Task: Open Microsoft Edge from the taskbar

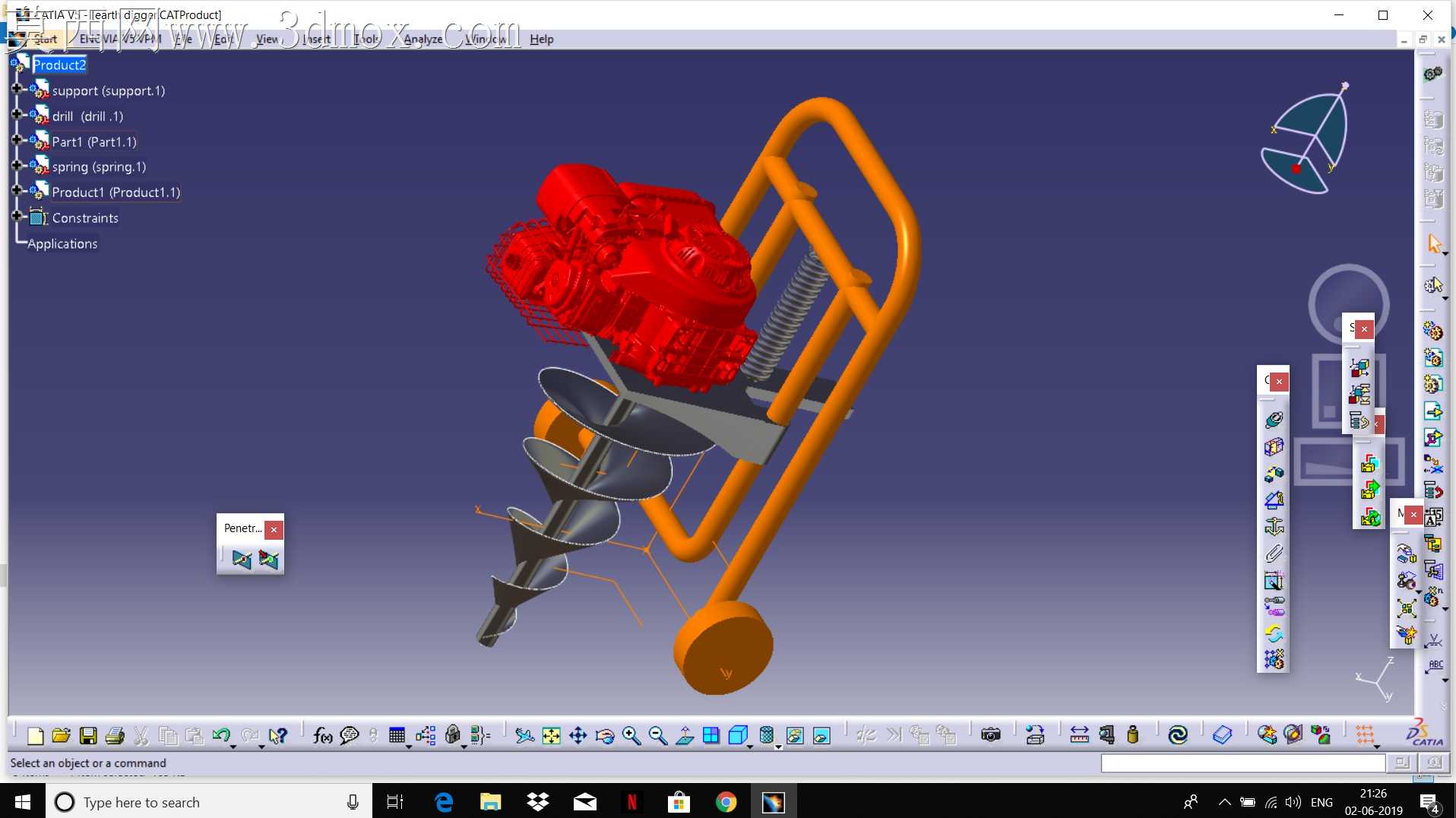Action: pyautogui.click(x=443, y=802)
